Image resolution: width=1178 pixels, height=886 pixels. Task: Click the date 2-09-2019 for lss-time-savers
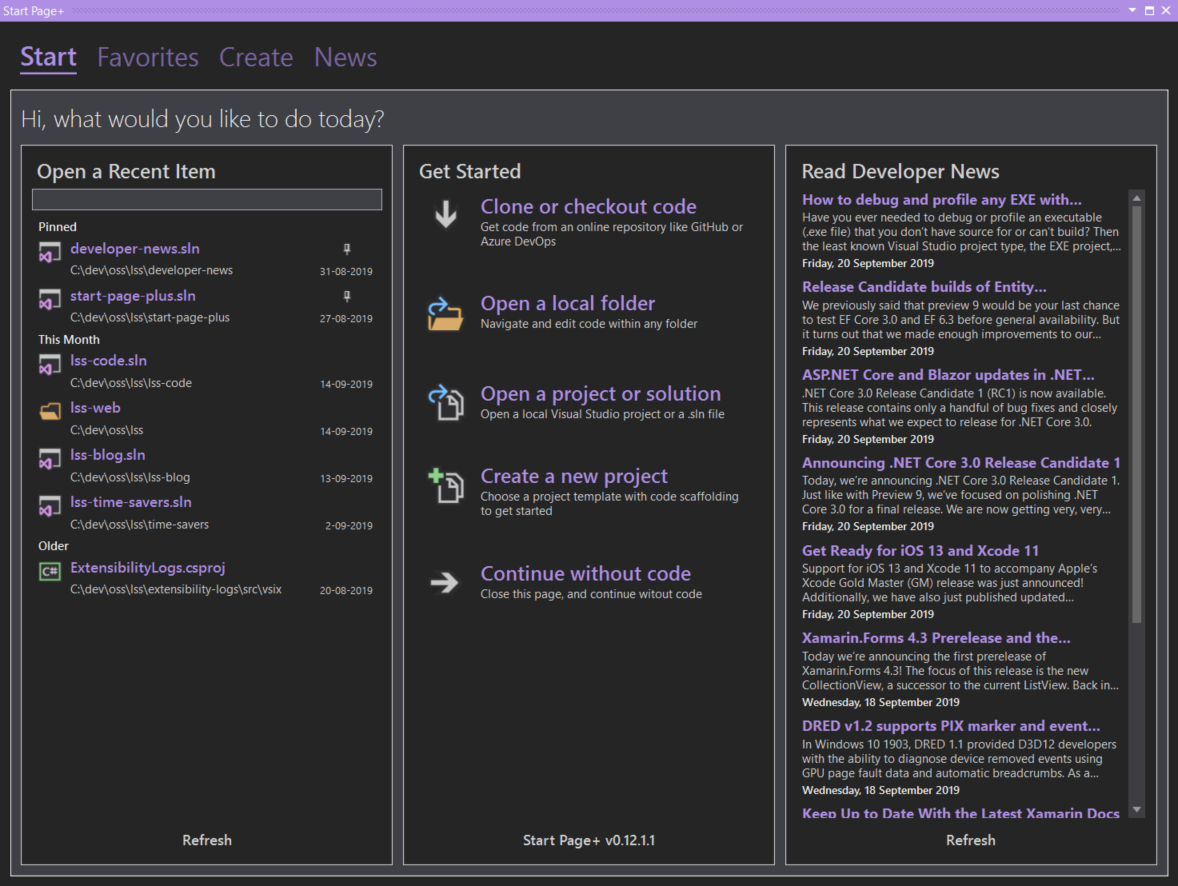[349, 525]
